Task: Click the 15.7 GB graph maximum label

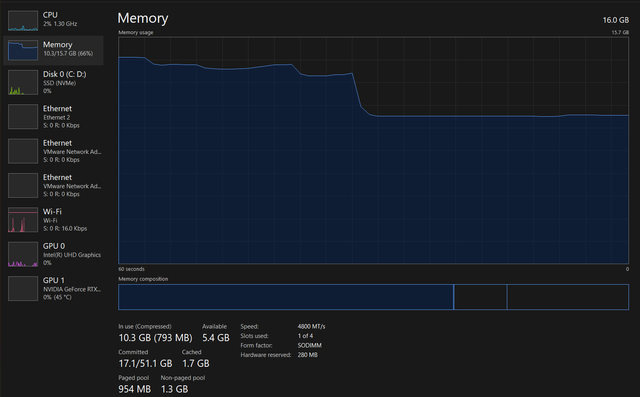Action: pos(620,33)
